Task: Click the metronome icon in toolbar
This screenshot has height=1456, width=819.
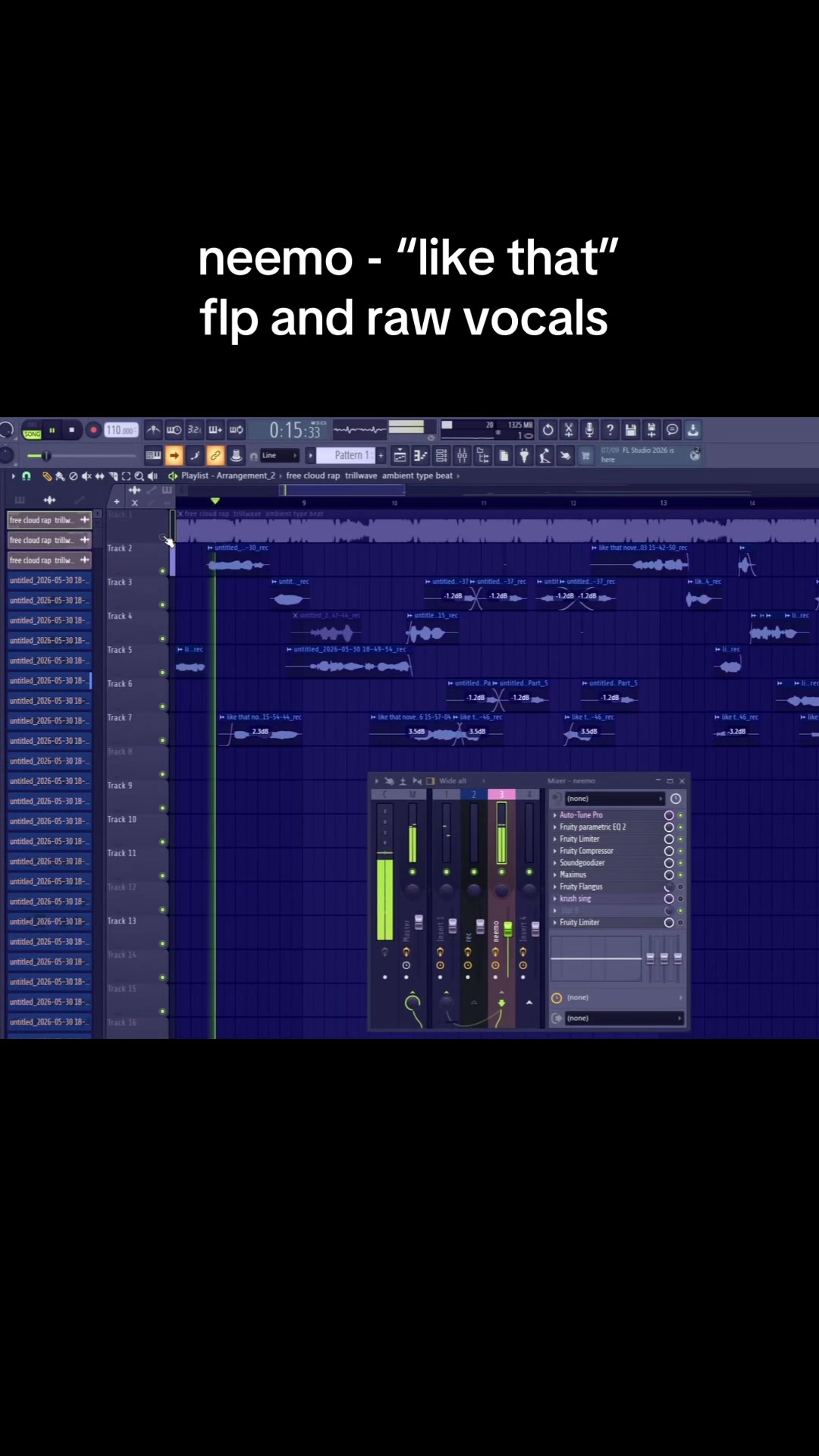Action: [153, 430]
